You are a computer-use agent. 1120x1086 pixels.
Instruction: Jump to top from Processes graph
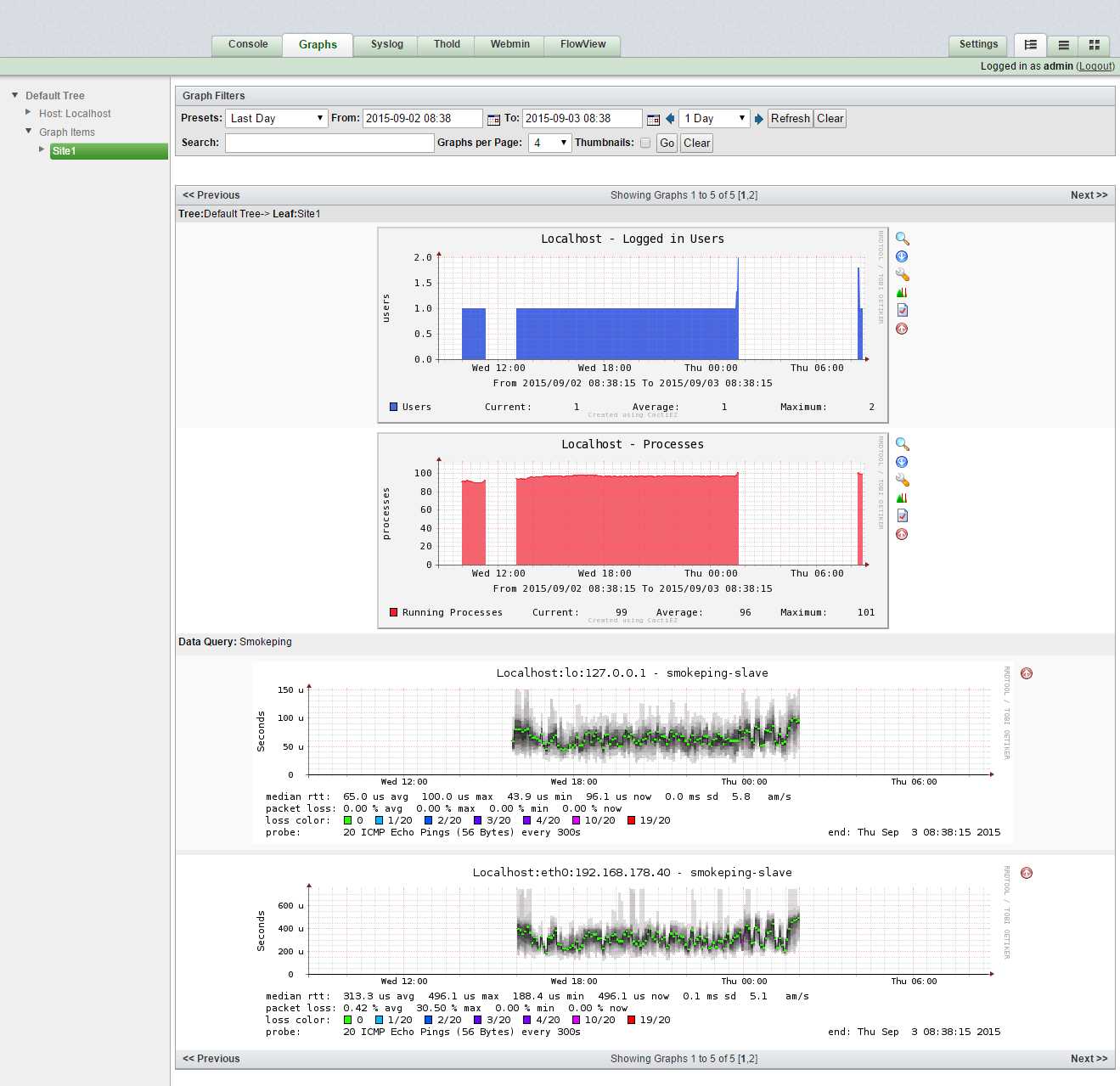point(902,534)
